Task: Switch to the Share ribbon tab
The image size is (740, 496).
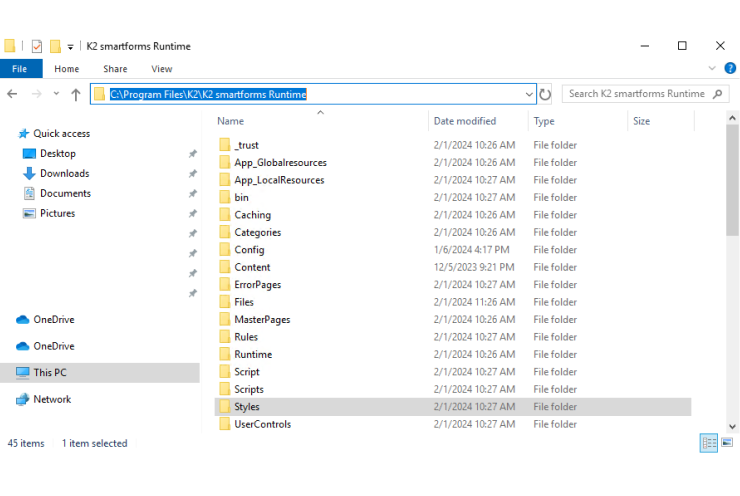Action: coord(115,69)
